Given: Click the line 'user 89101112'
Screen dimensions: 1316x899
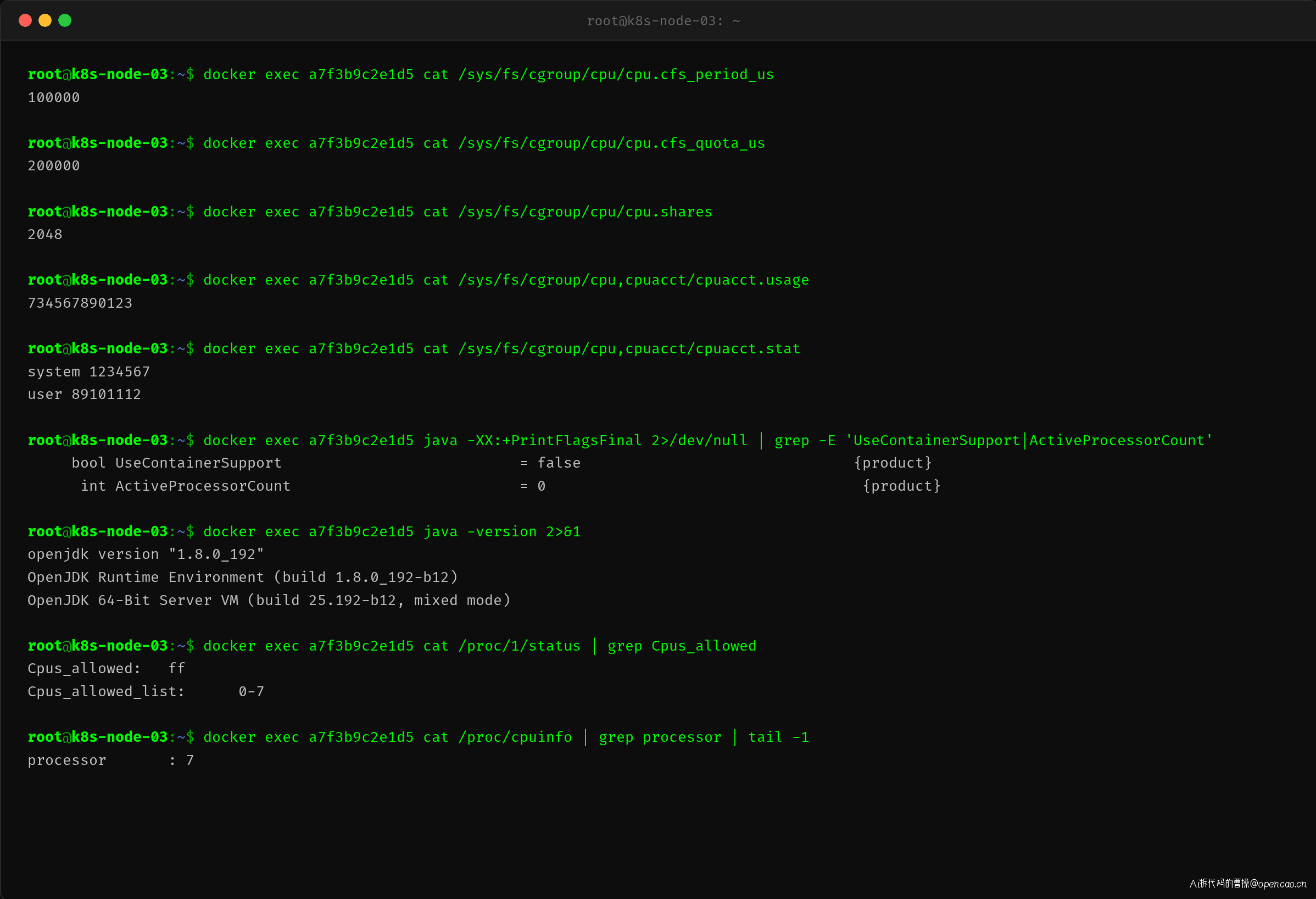Looking at the screenshot, I should [x=85, y=394].
